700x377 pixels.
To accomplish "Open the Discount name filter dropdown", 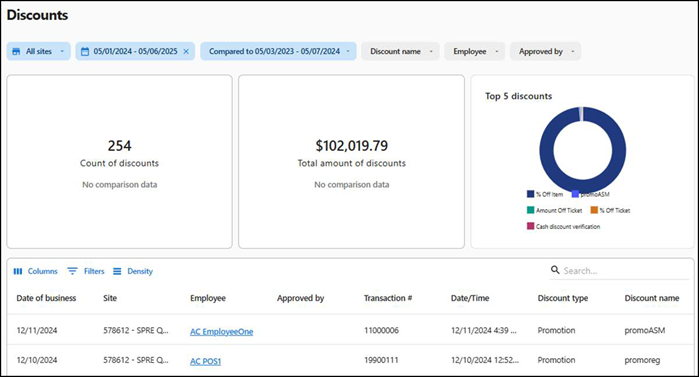I will click(x=400, y=51).
